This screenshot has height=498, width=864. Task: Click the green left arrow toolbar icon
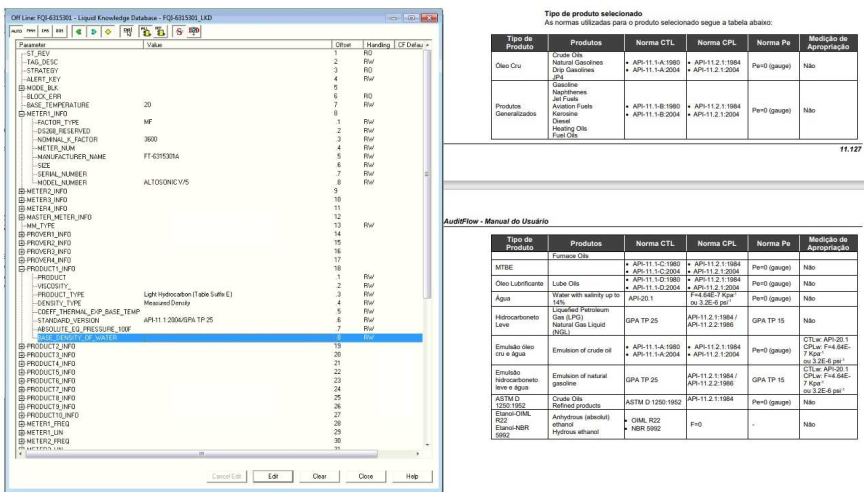tap(79, 32)
